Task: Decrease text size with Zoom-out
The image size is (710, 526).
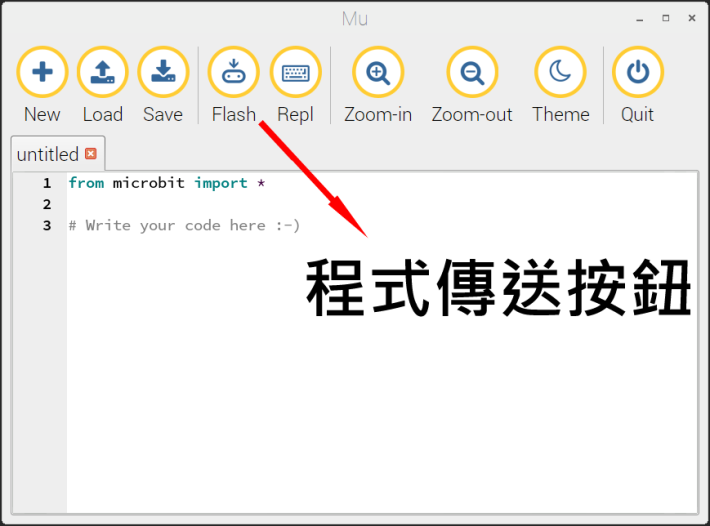Action: (472, 72)
